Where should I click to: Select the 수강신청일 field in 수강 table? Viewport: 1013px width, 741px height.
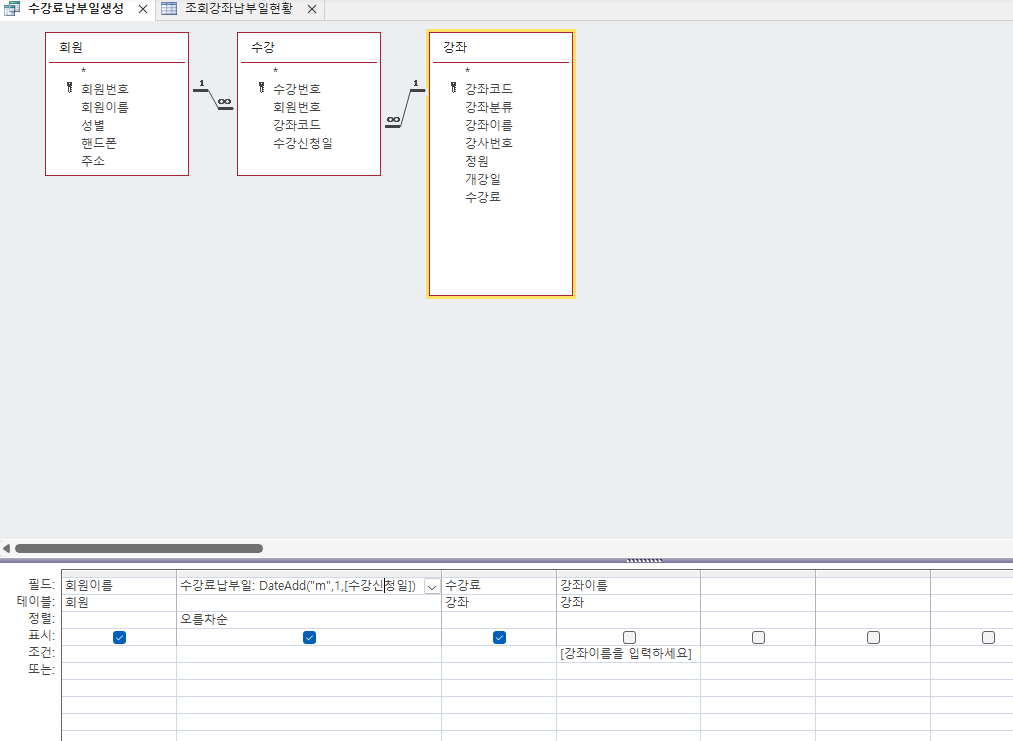pyautogui.click(x=303, y=143)
